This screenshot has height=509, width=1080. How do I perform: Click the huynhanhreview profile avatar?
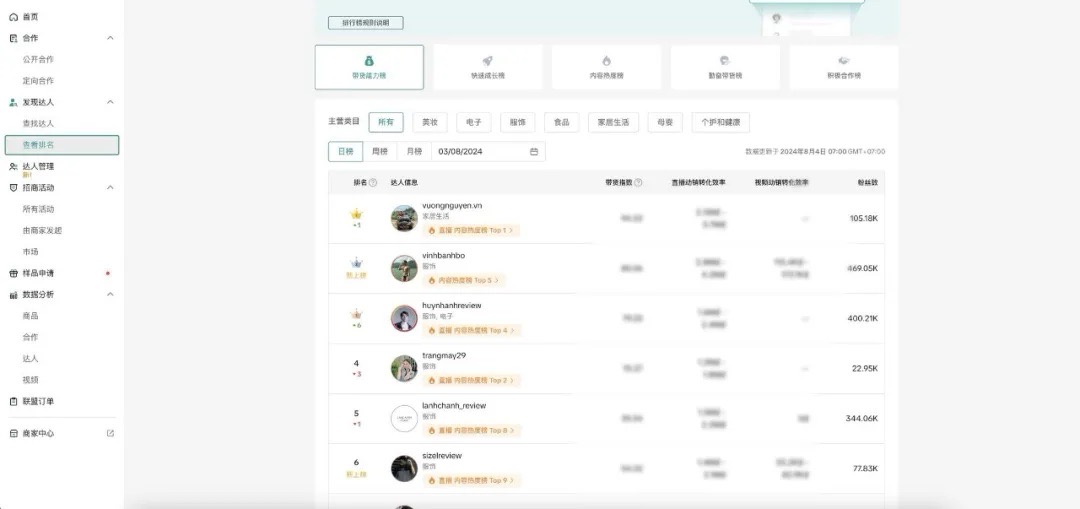[x=404, y=318]
